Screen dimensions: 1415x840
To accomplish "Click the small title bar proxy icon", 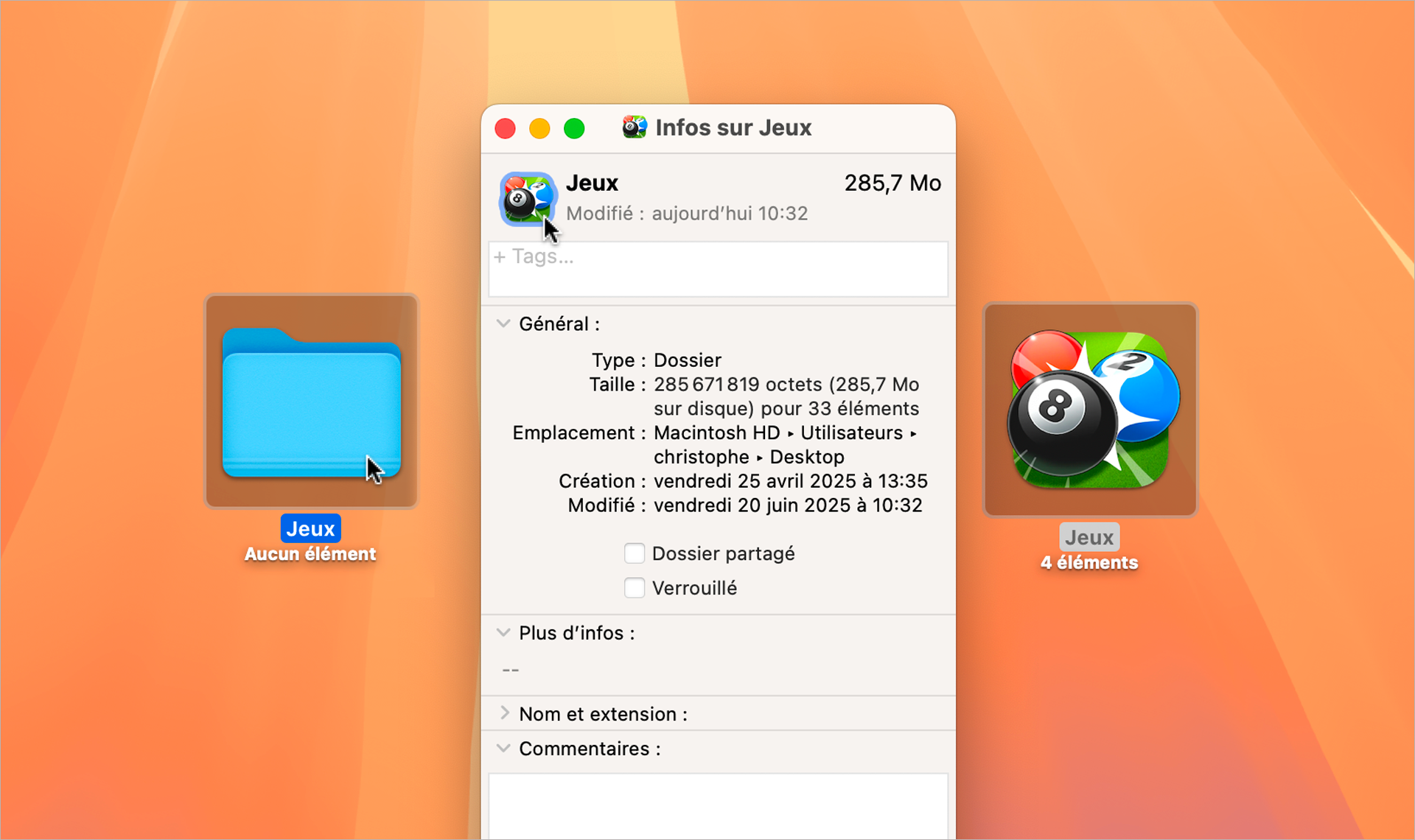I will tap(634, 127).
